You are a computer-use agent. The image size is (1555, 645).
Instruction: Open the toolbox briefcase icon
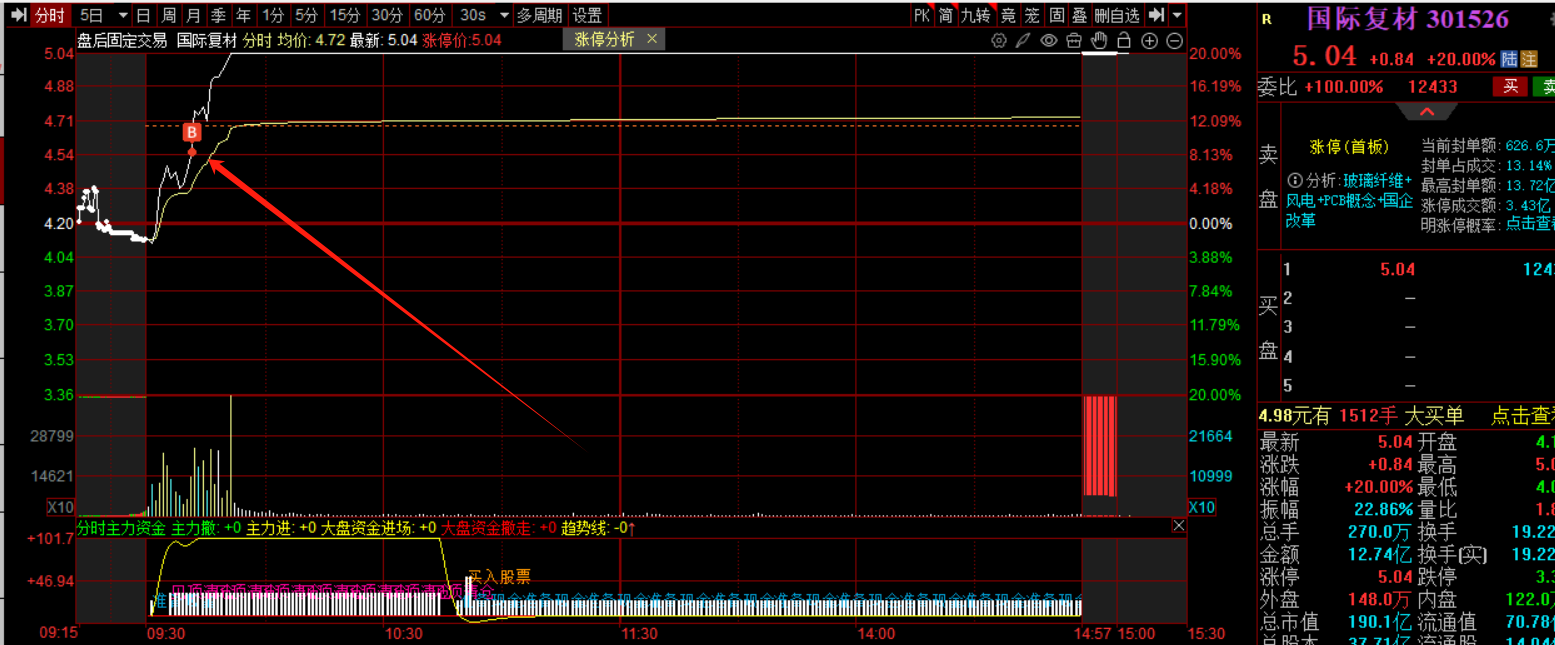[1074, 41]
